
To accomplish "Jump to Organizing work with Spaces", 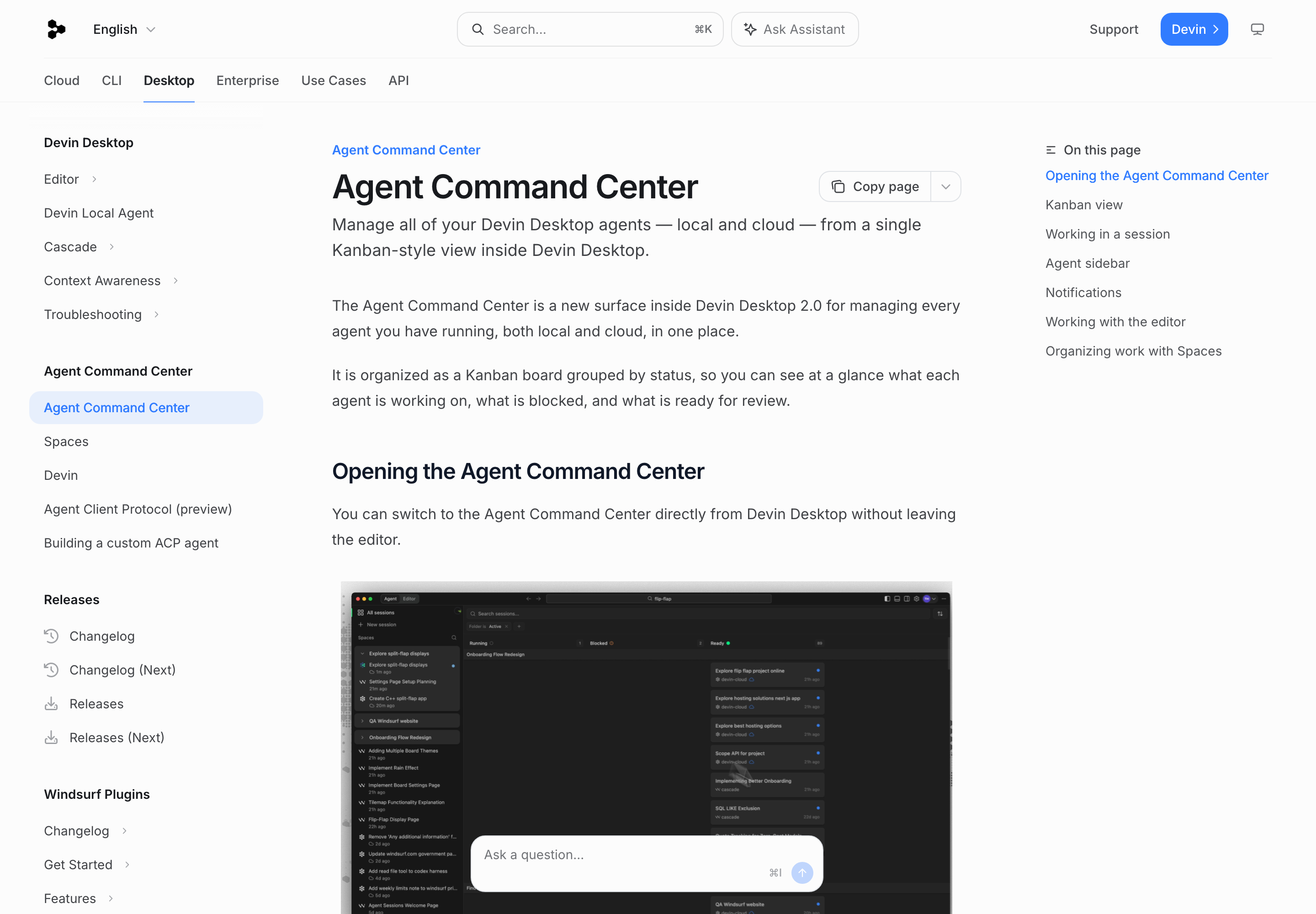I will (x=1133, y=351).
